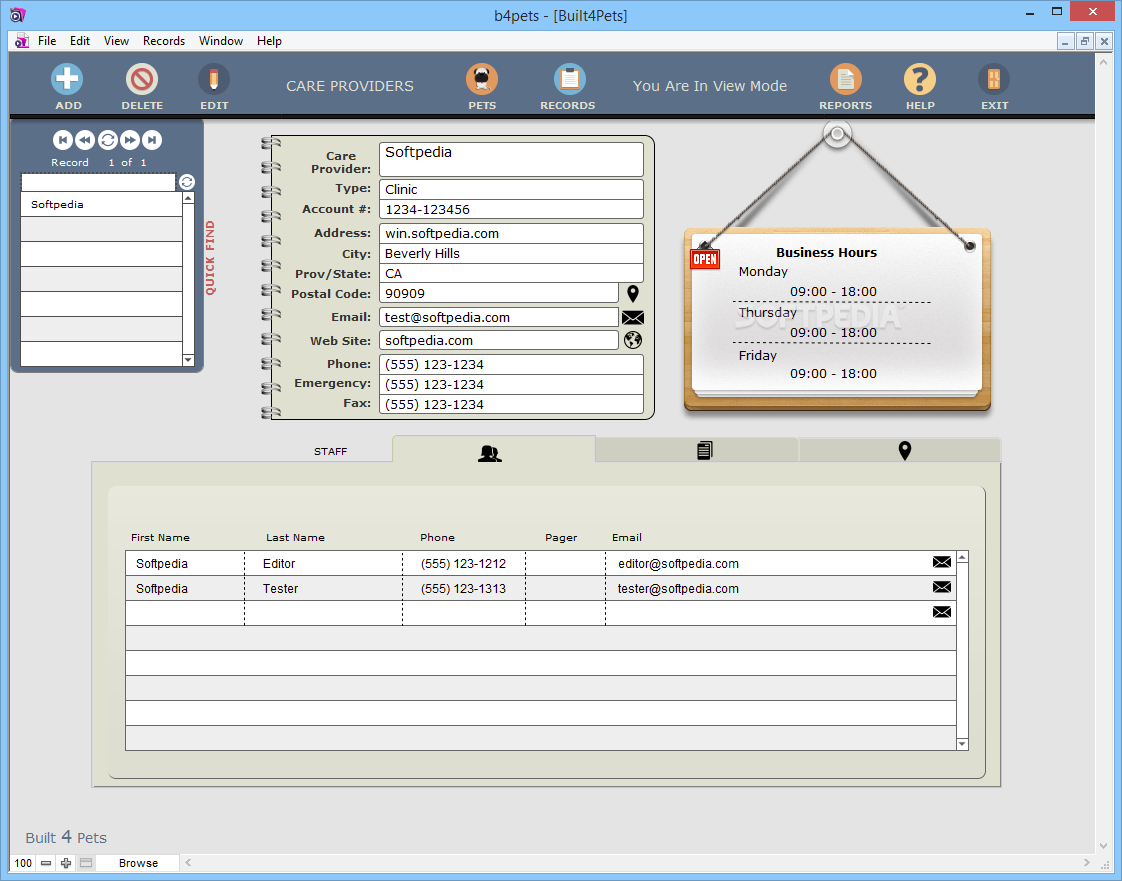This screenshot has width=1122, height=881.
Task: Open the RECORDS clipboard icon
Action: point(570,79)
